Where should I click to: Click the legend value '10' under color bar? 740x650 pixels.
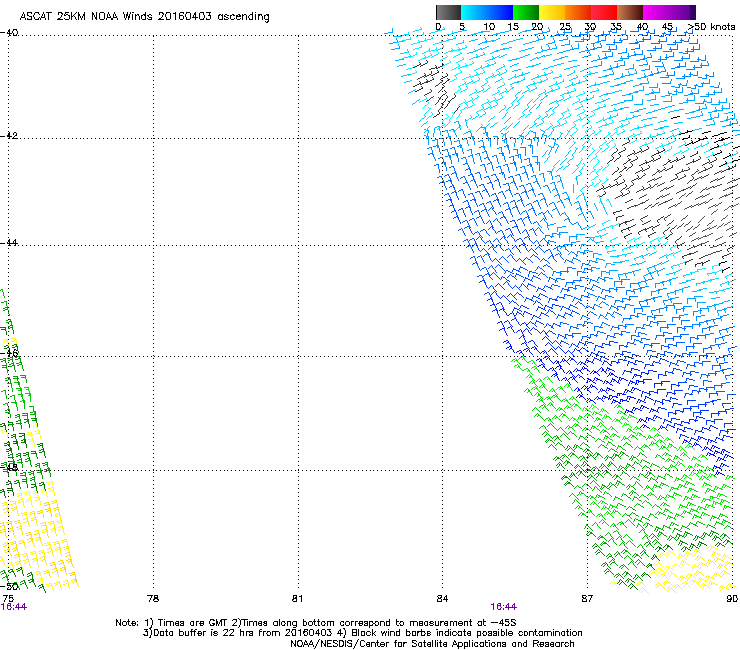[489, 27]
